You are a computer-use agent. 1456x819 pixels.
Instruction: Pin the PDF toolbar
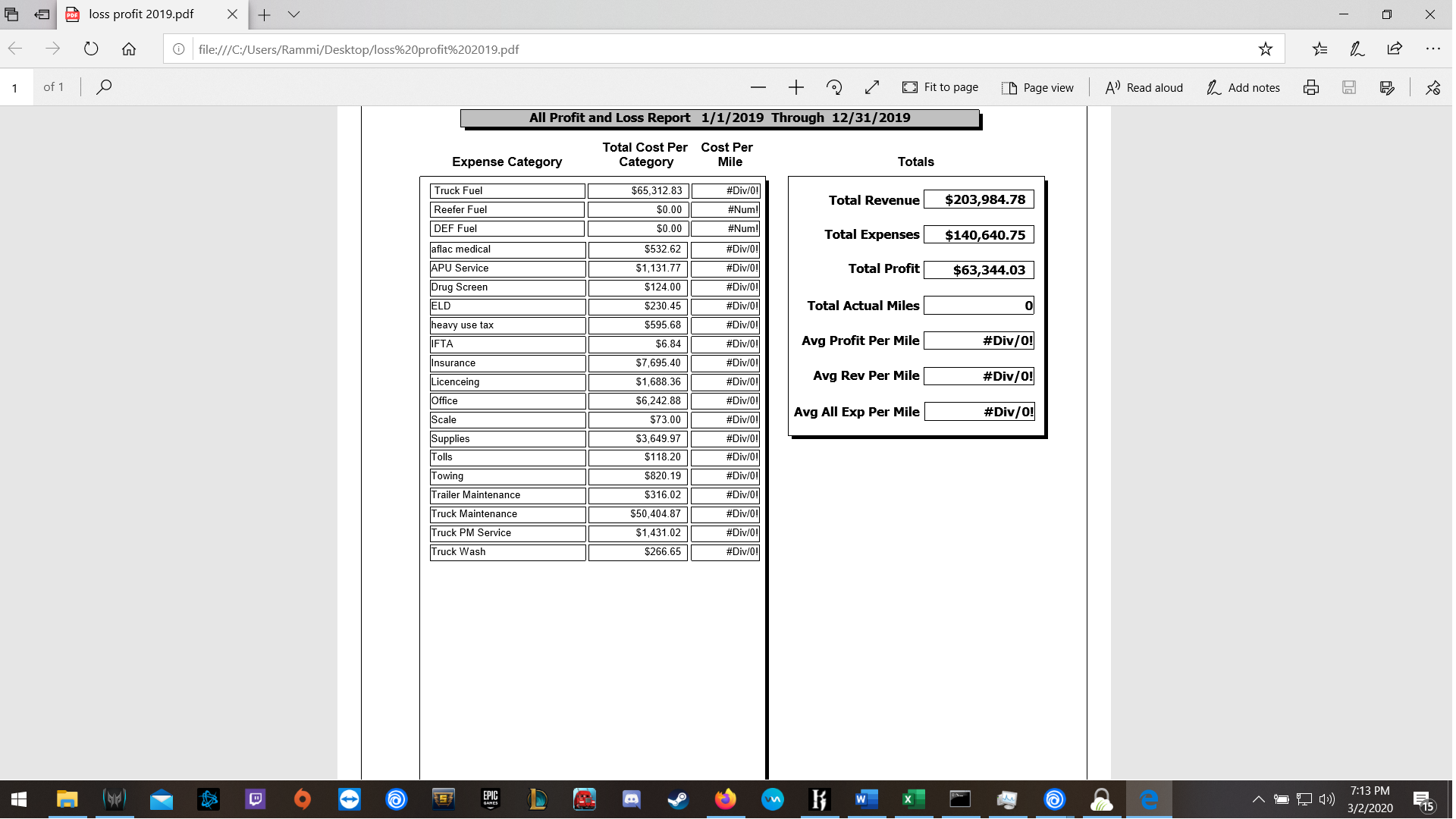click(1432, 87)
